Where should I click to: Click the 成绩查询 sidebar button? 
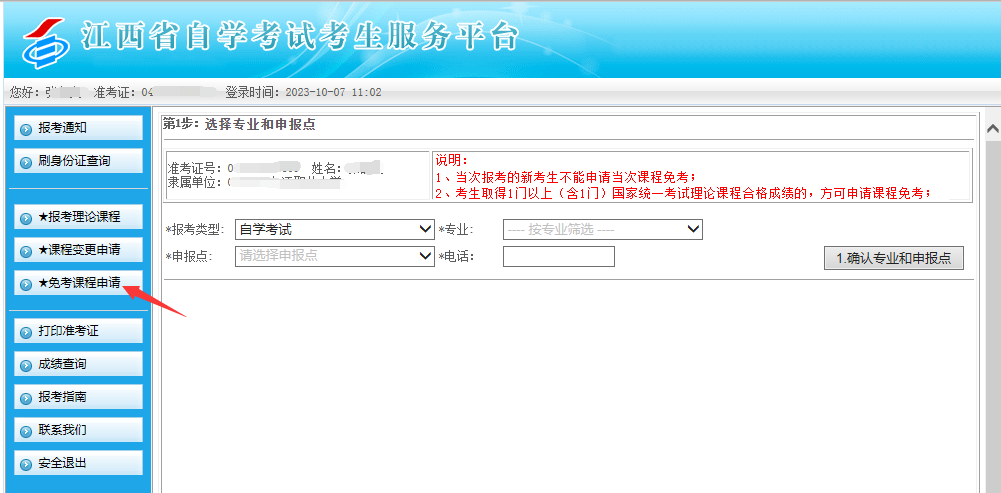coord(79,364)
